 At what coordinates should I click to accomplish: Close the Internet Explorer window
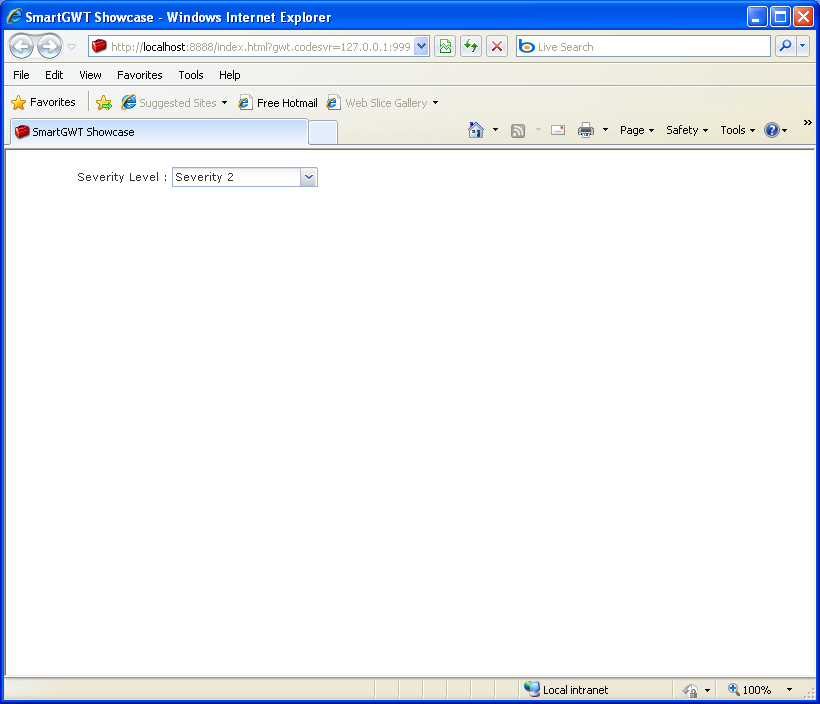(803, 17)
